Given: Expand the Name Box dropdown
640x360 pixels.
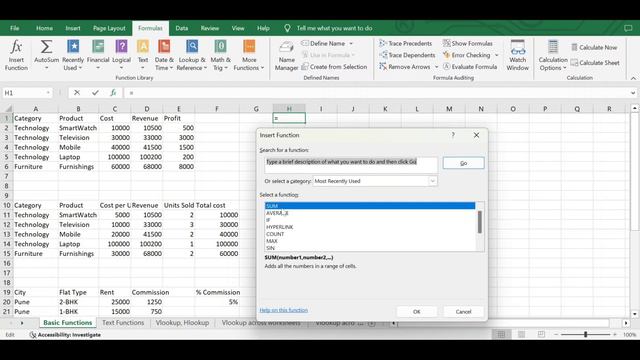Looking at the screenshot, I should 48,93.
